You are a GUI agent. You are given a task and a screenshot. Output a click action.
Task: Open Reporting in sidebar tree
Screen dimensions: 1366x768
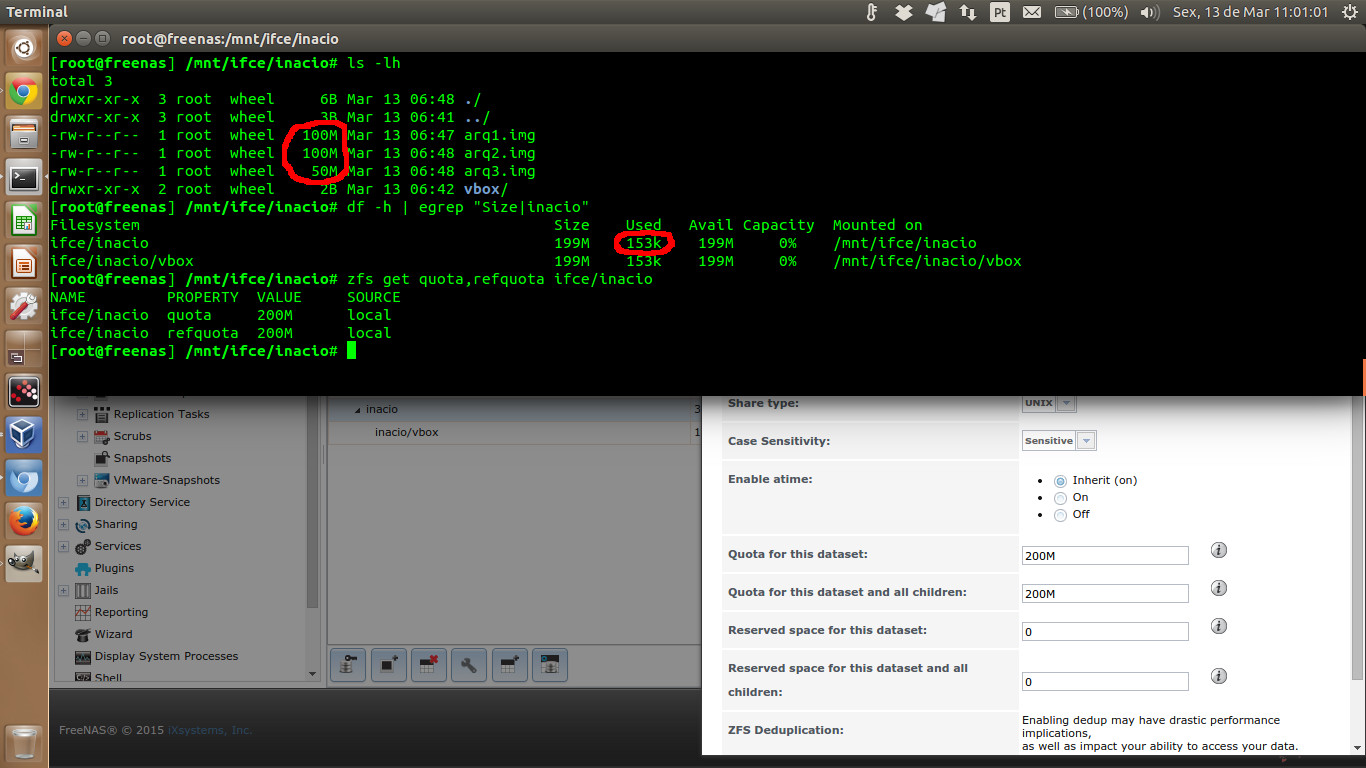[121, 612]
